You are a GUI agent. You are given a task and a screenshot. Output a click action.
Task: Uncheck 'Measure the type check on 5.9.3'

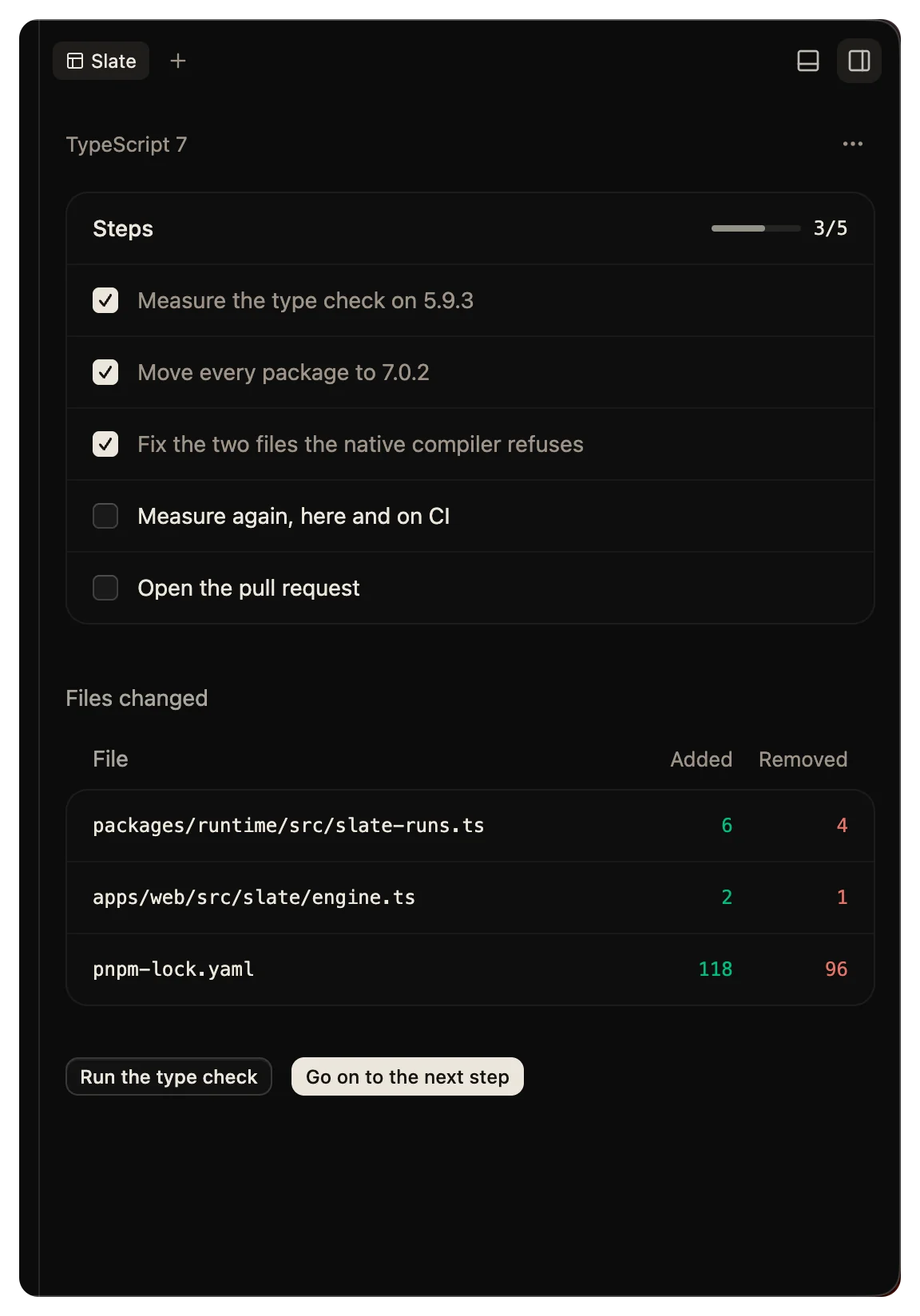click(105, 300)
